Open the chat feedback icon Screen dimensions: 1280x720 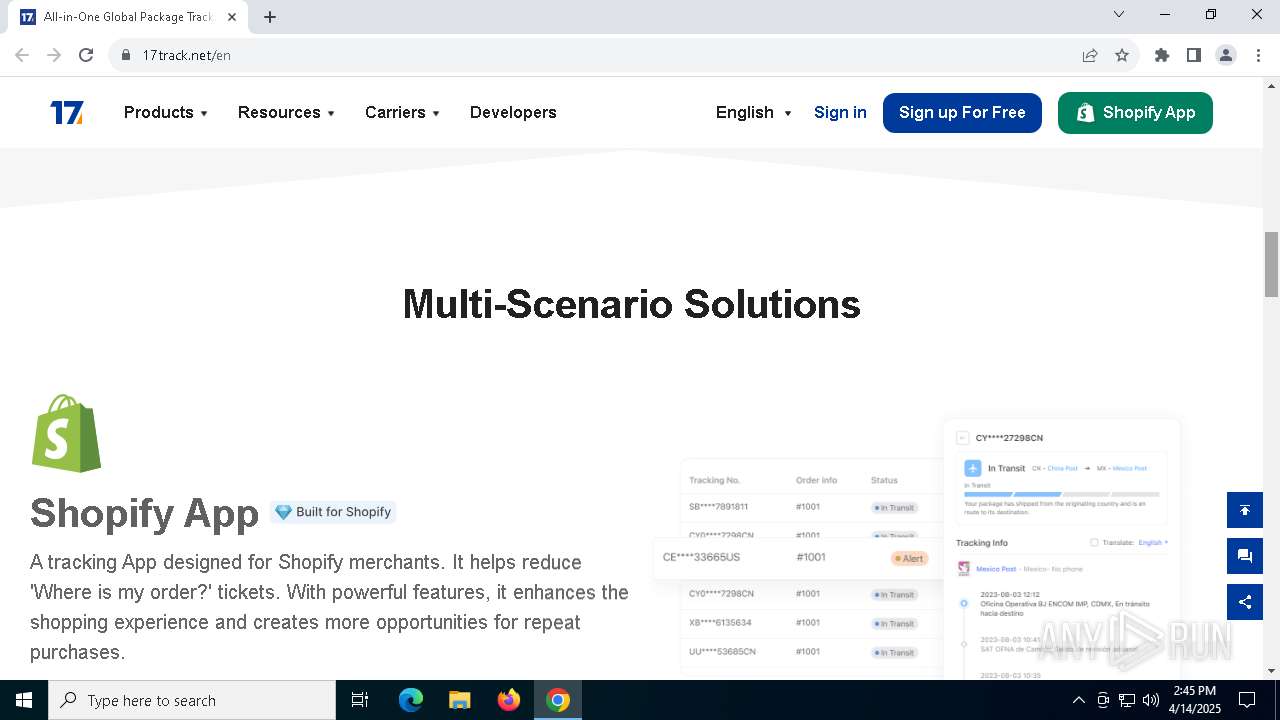1245,556
